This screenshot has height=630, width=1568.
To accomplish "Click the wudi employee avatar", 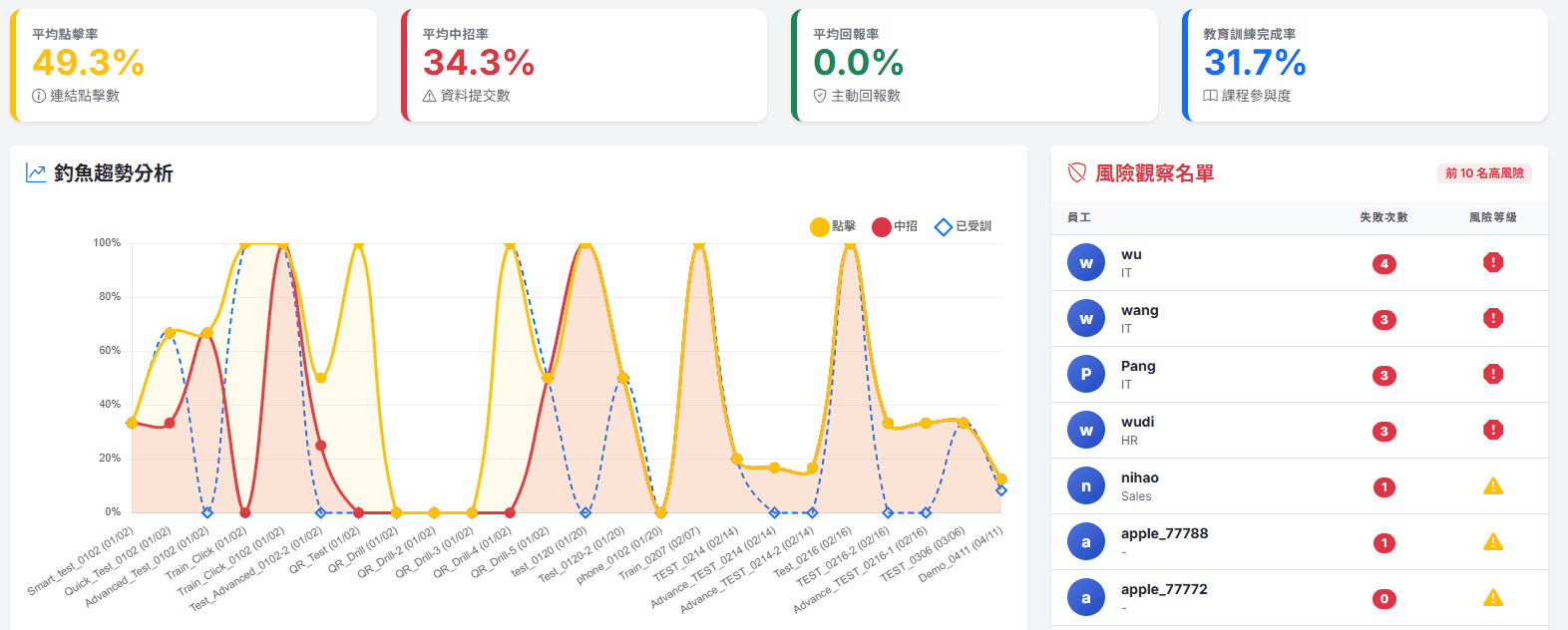I will (x=1086, y=431).
